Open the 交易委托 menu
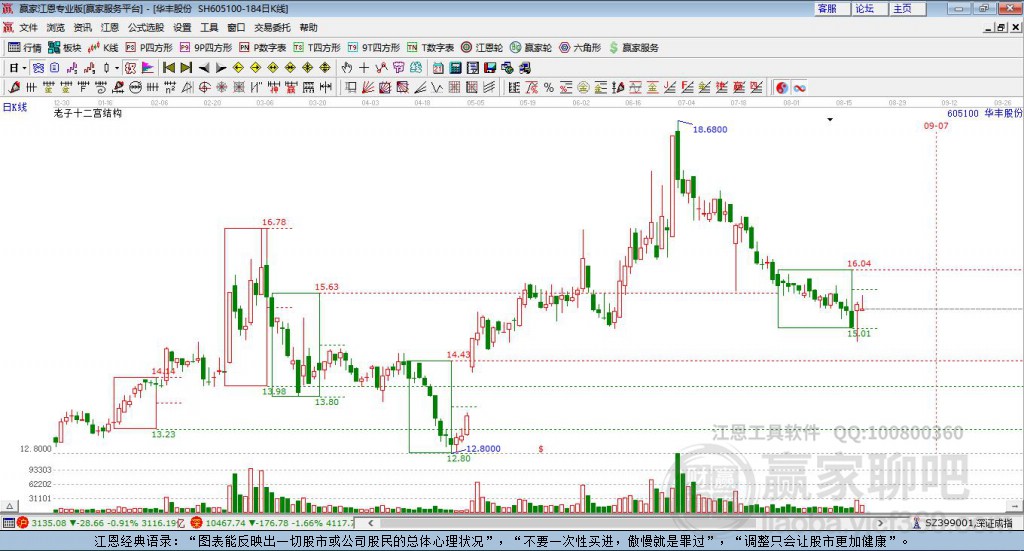The height and width of the screenshot is (551, 1024). (272, 27)
